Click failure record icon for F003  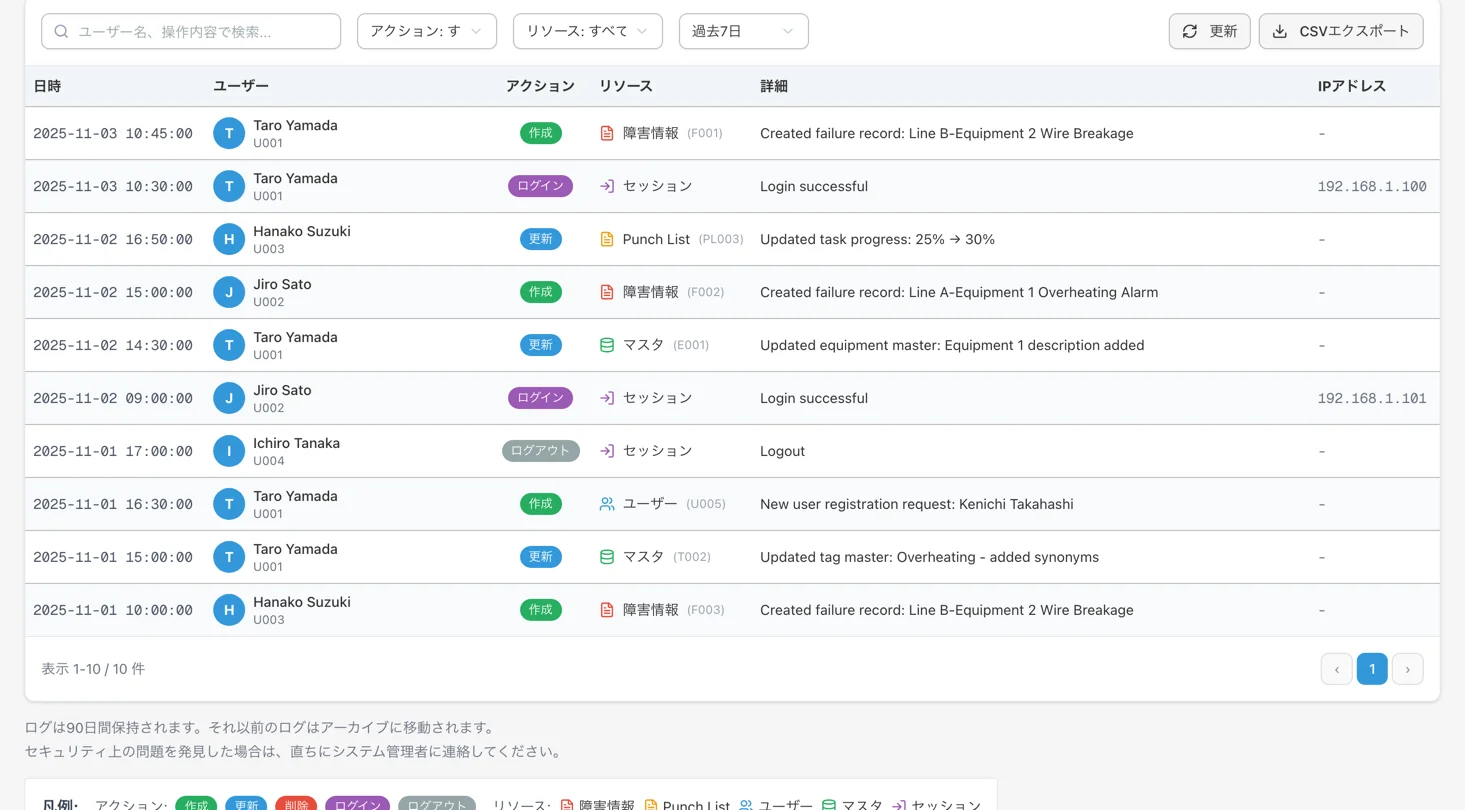click(607, 610)
